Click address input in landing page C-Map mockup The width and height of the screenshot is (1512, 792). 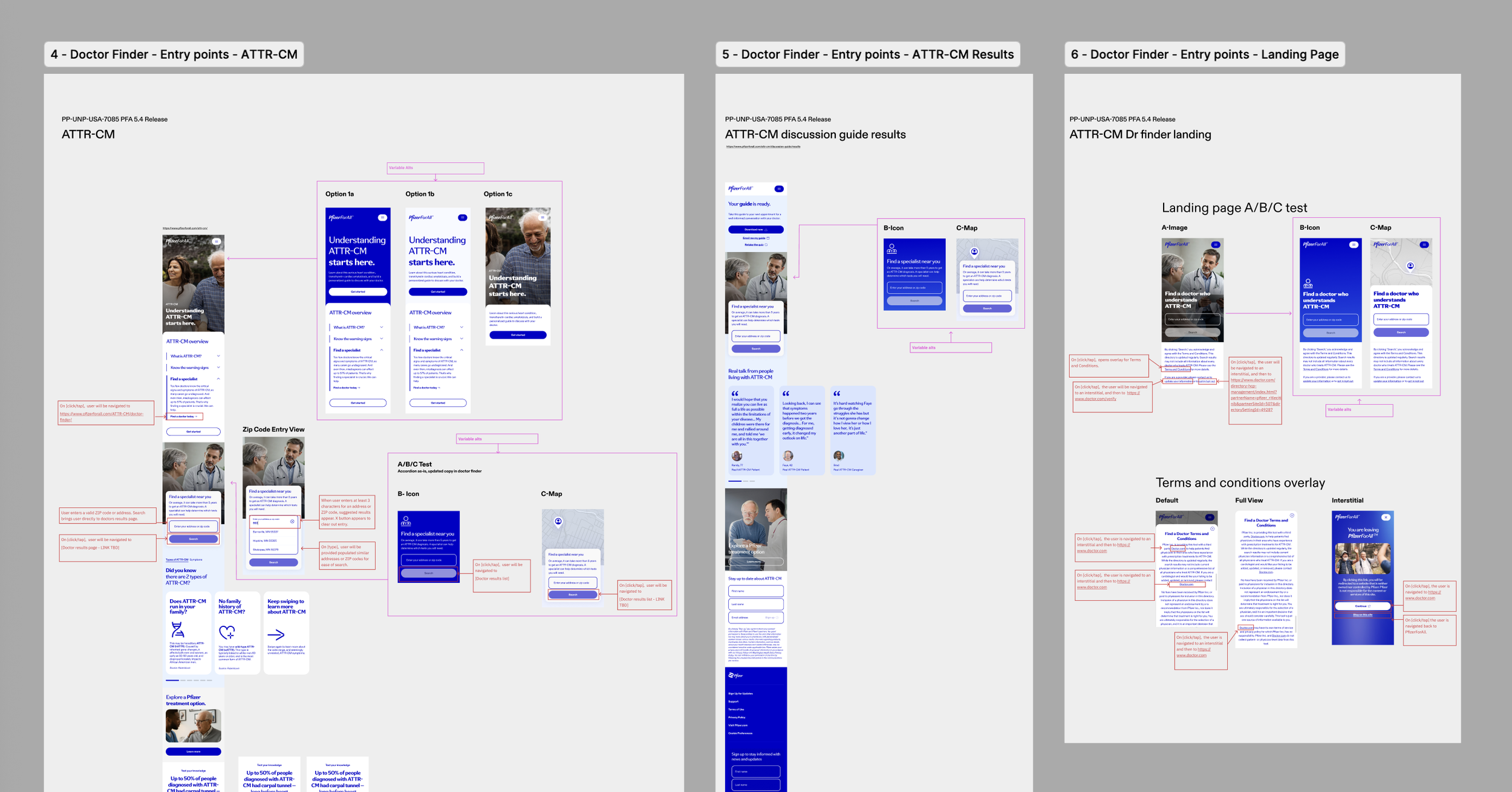[x=1401, y=319]
